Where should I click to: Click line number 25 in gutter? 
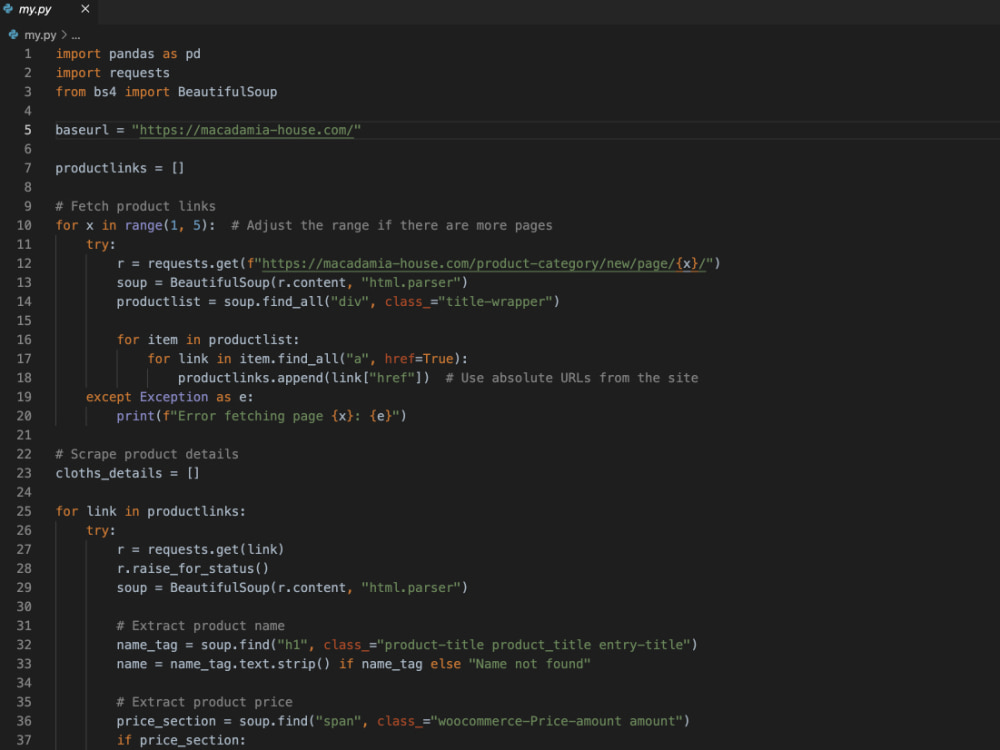tap(24, 511)
